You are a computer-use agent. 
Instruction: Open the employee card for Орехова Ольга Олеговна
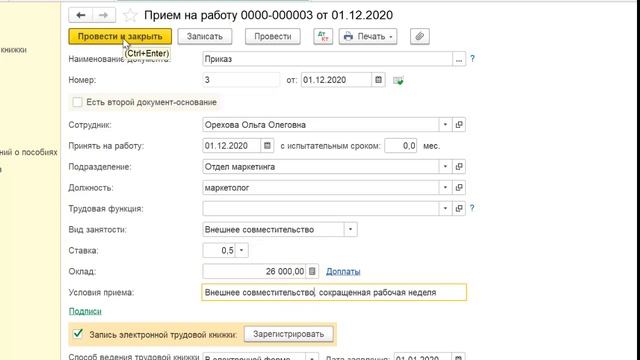pos(459,125)
